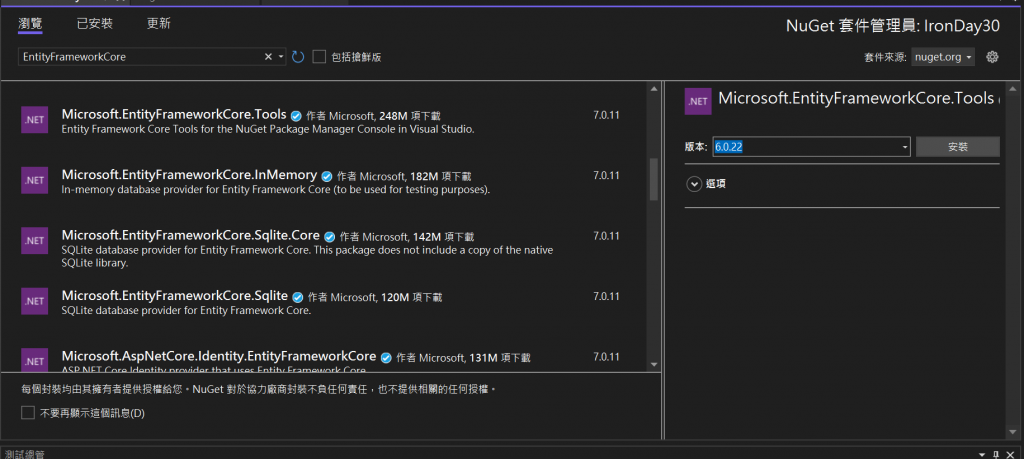The image size is (1024, 459).
Task: Click the Microsoft.EntityFrameworkCore.Tools .NET package icon in list
Action: click(x=35, y=119)
